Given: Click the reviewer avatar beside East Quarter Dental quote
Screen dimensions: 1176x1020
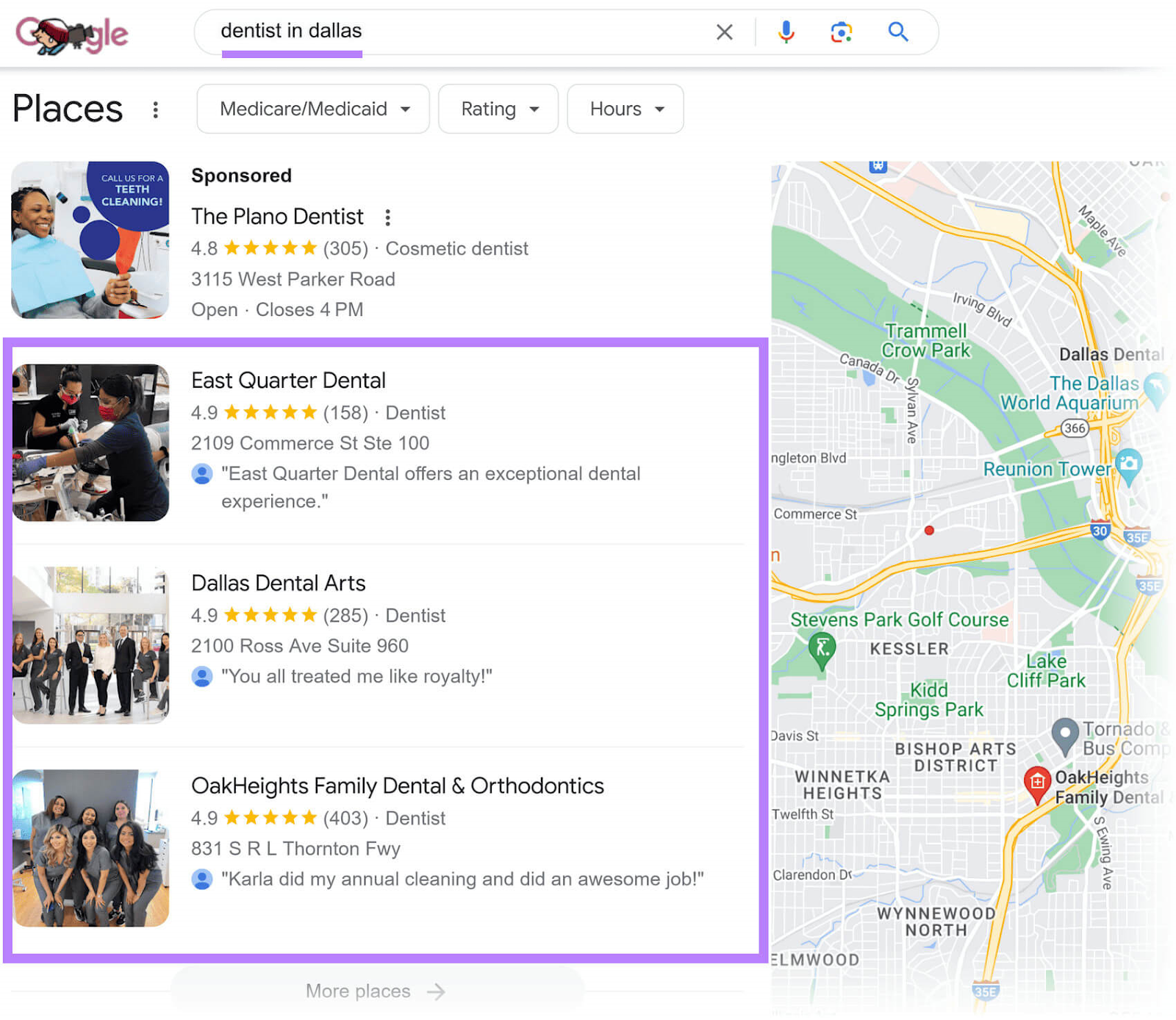Looking at the screenshot, I should click(x=201, y=474).
